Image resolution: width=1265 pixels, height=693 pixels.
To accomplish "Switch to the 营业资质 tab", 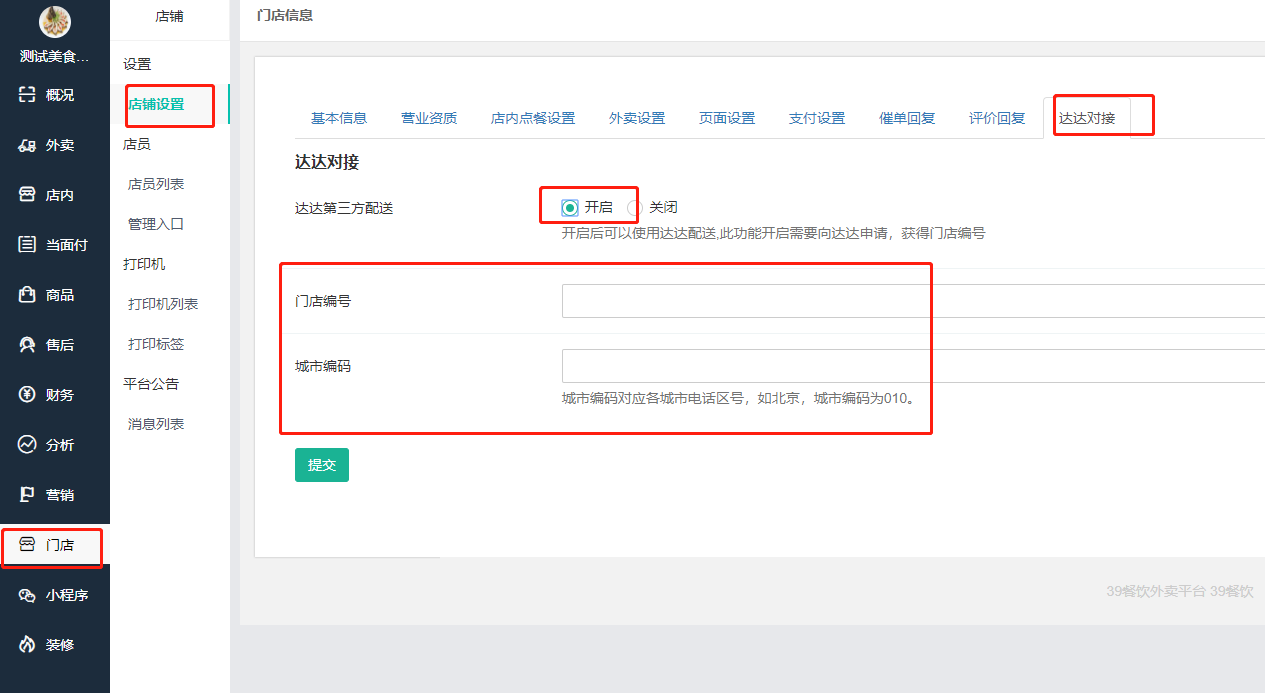I will 429,118.
